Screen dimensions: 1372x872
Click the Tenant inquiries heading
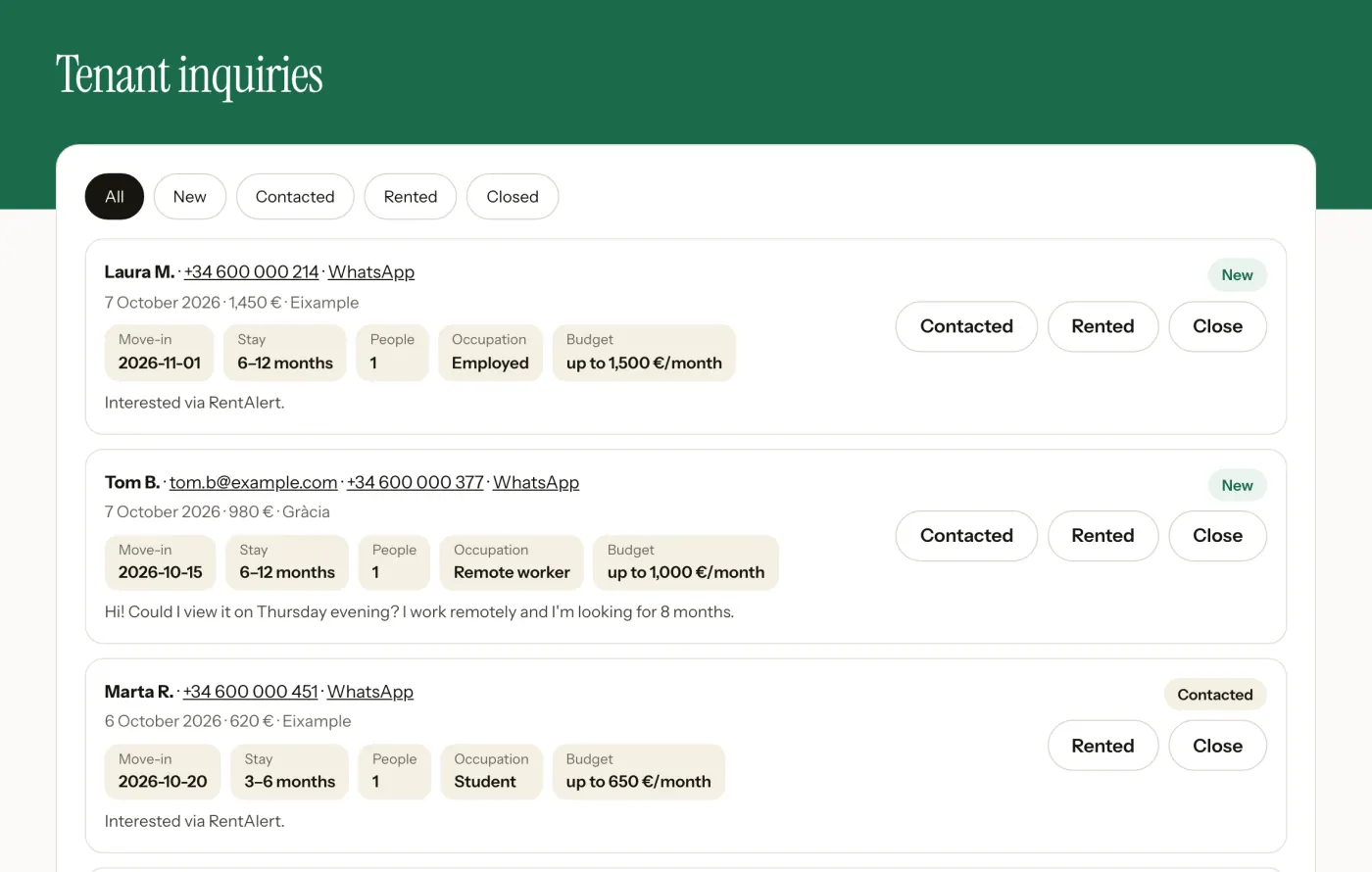click(189, 75)
